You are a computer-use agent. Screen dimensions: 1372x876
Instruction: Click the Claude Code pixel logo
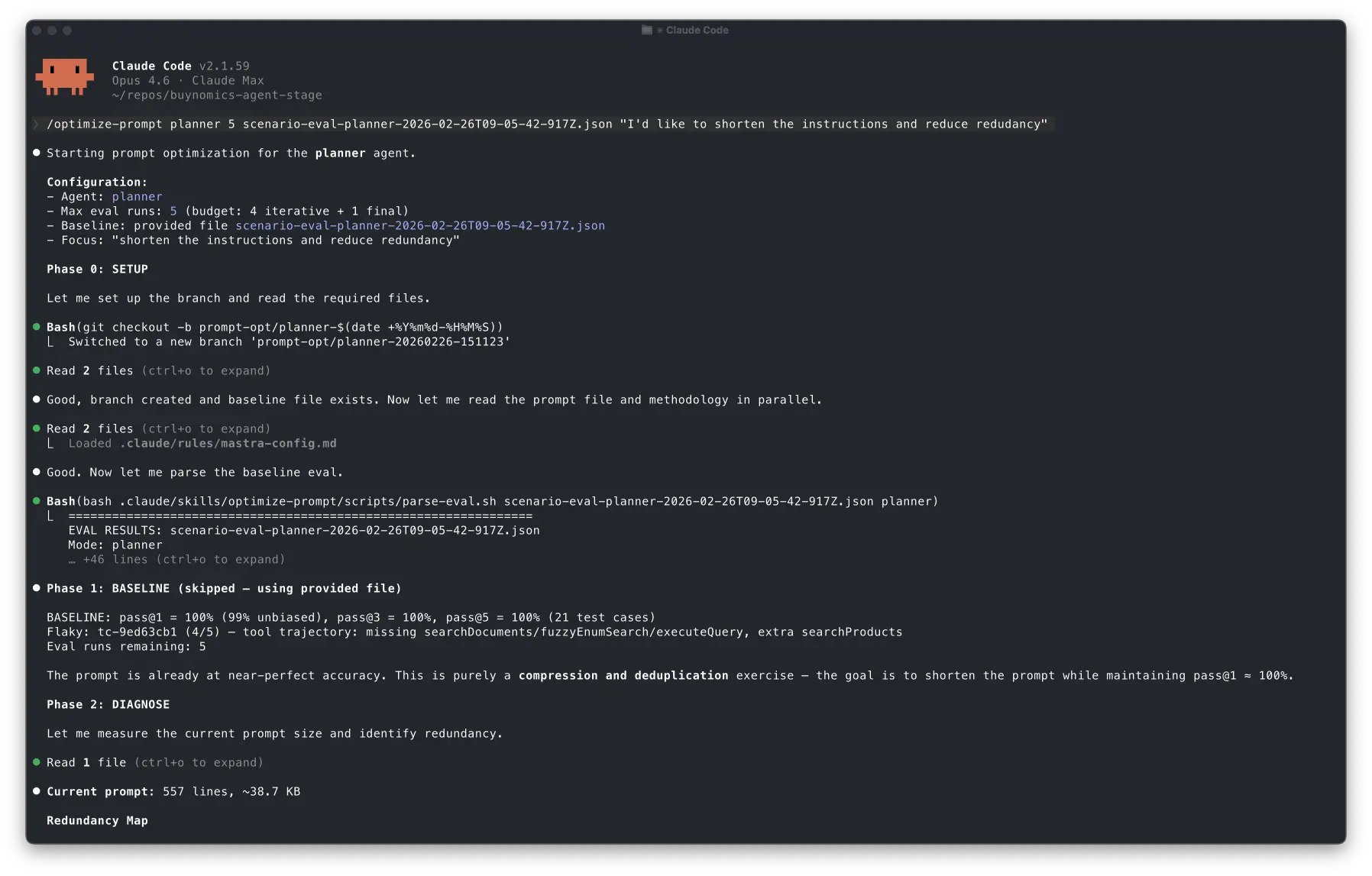click(x=65, y=77)
